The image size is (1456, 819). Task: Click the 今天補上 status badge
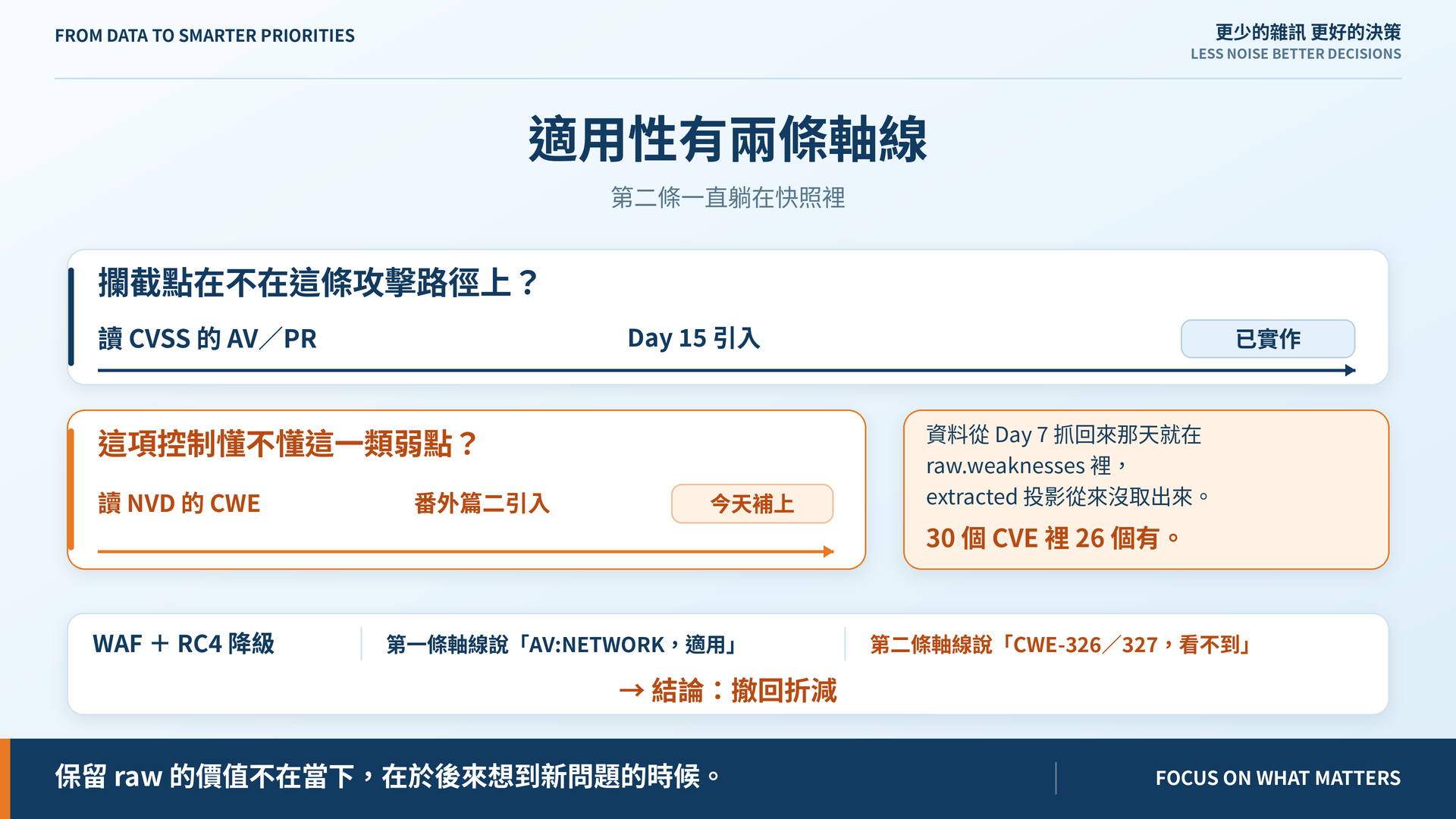point(752,504)
